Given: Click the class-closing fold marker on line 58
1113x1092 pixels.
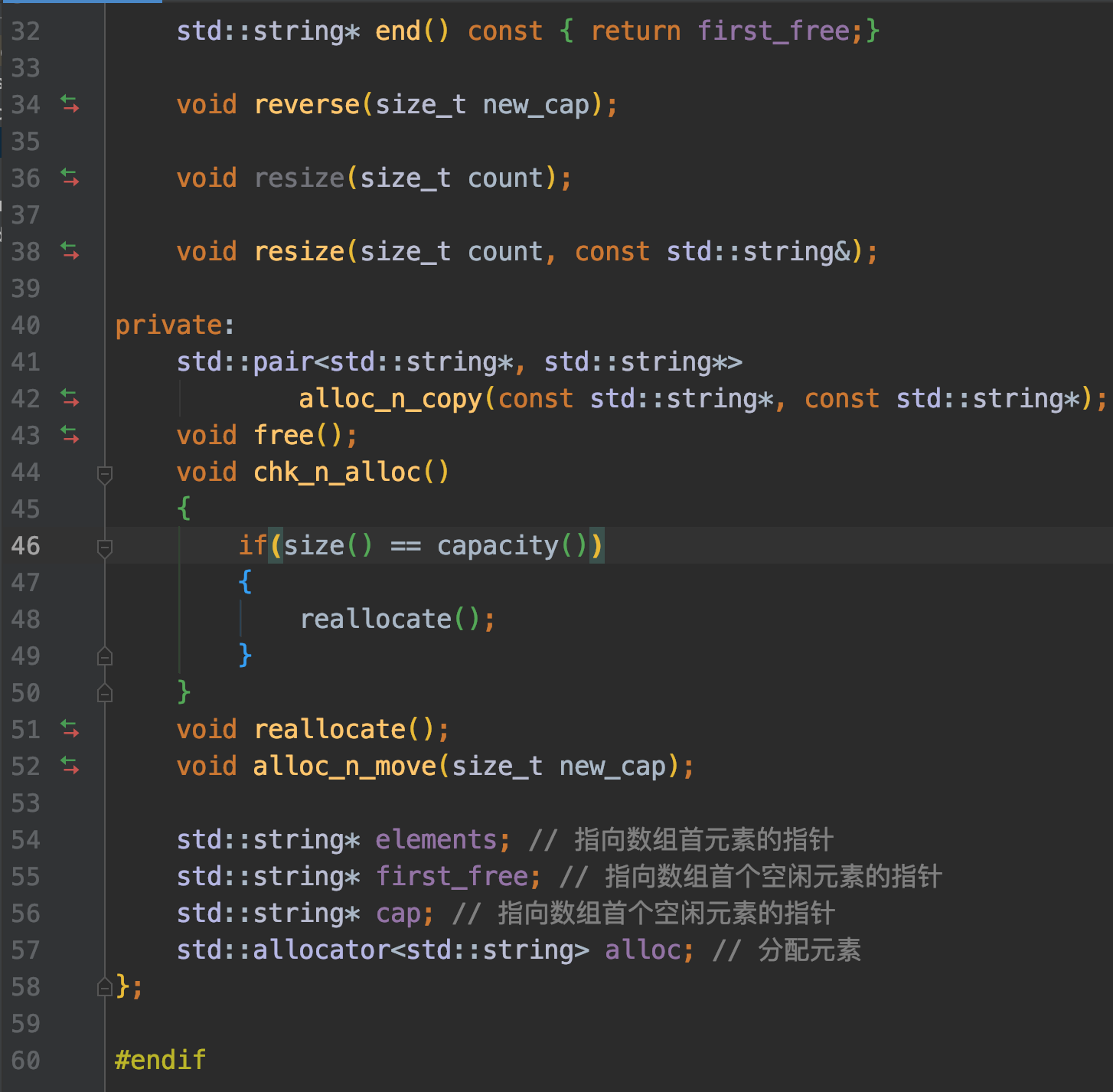Looking at the screenshot, I should point(106,987).
